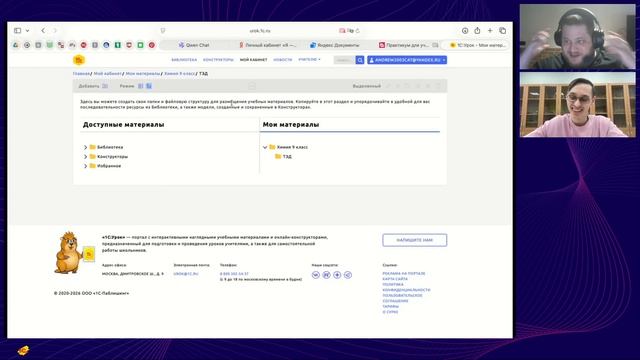This screenshot has height=360, width=640.
Task: Switch to the Яндекс Документы tab
Action: pos(335,45)
